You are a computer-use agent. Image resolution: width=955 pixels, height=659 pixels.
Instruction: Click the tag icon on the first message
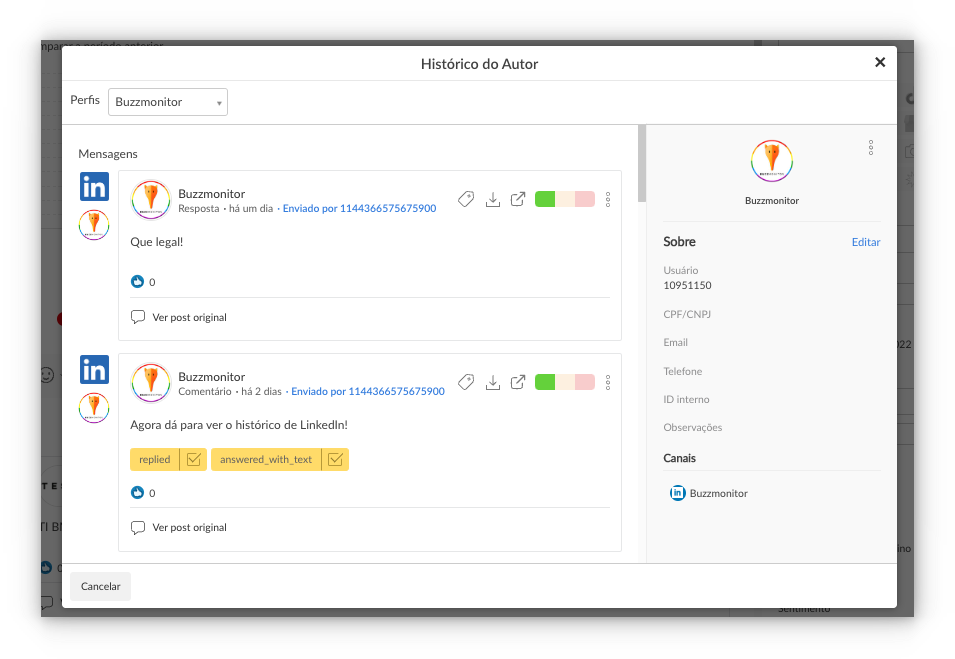click(x=466, y=199)
